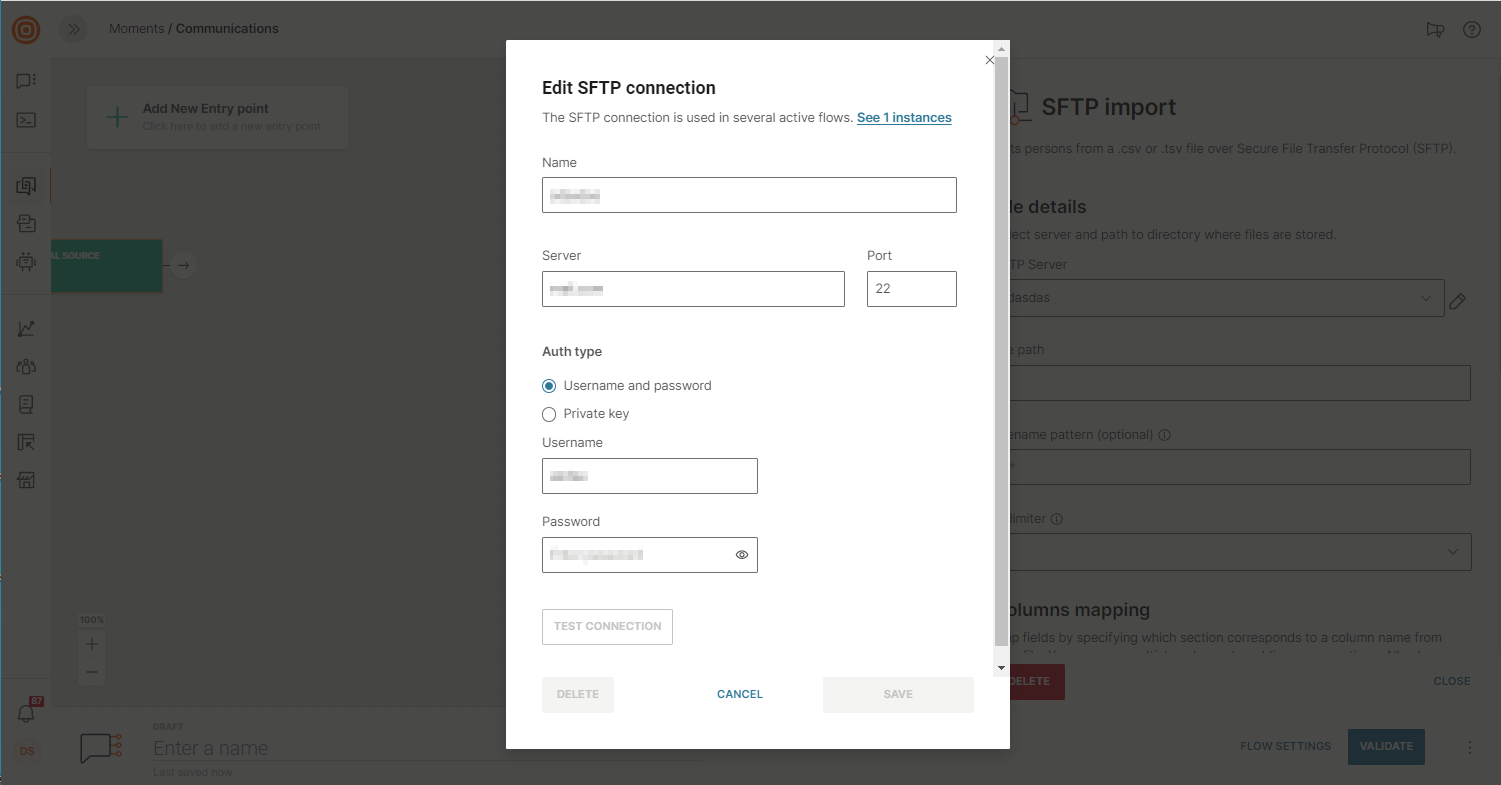Open the People icon in sidebar

[27, 367]
